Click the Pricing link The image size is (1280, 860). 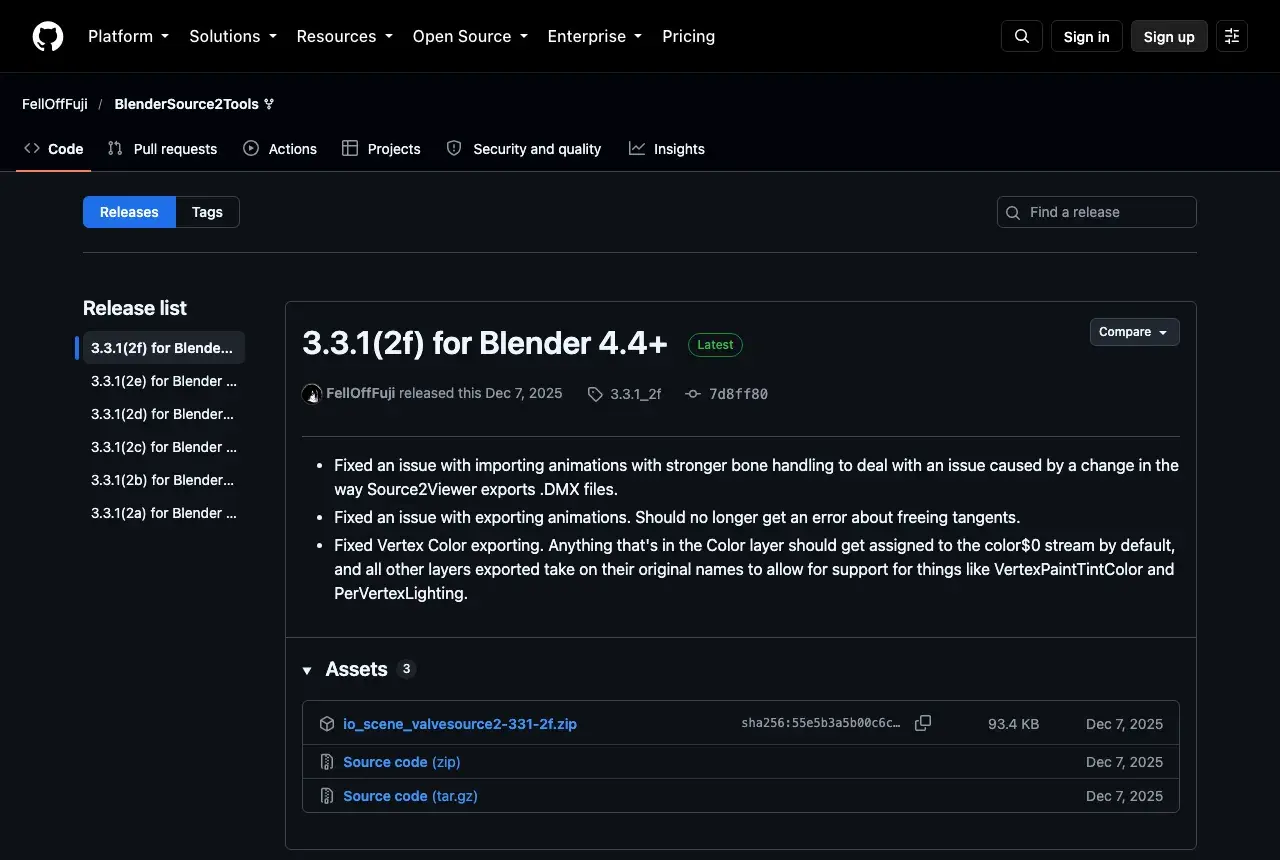688,36
